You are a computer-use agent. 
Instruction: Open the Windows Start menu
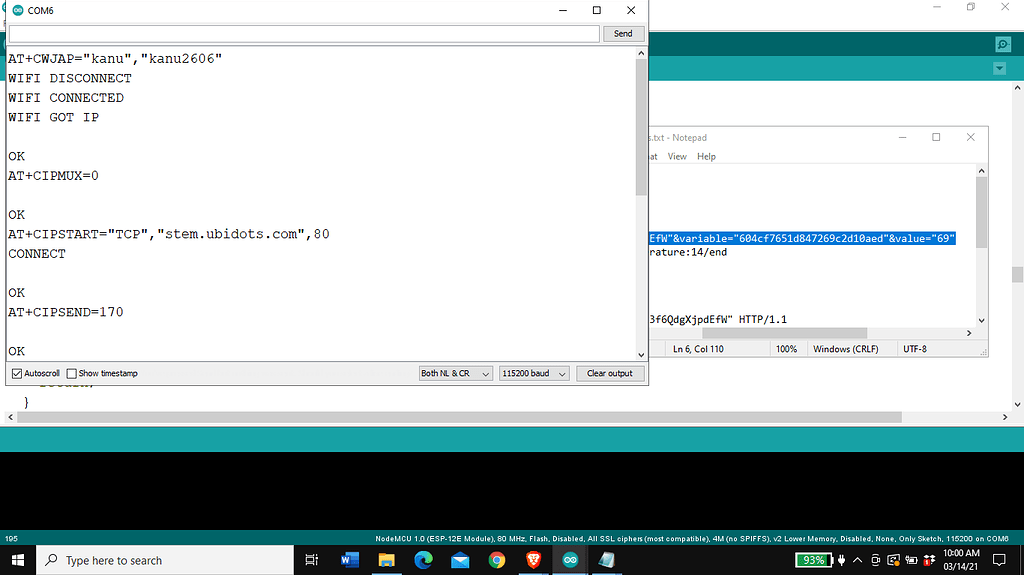(x=18, y=560)
